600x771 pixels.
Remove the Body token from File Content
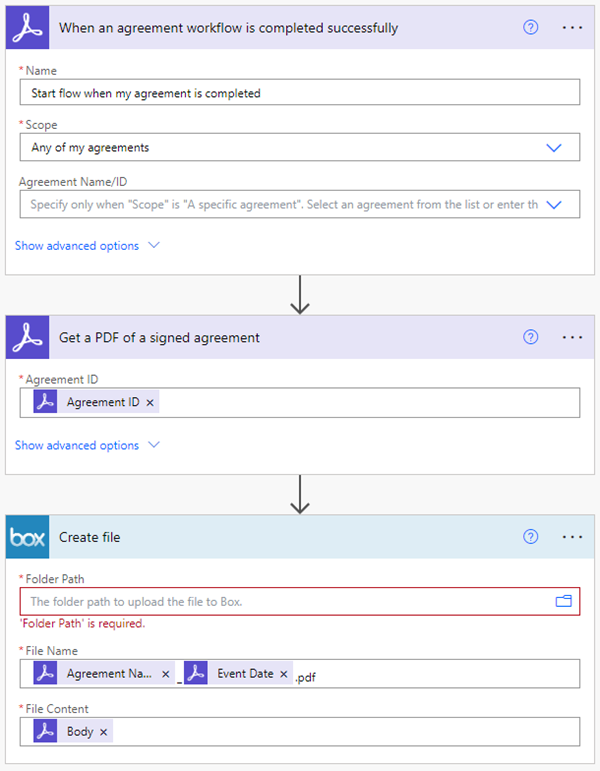tap(103, 732)
